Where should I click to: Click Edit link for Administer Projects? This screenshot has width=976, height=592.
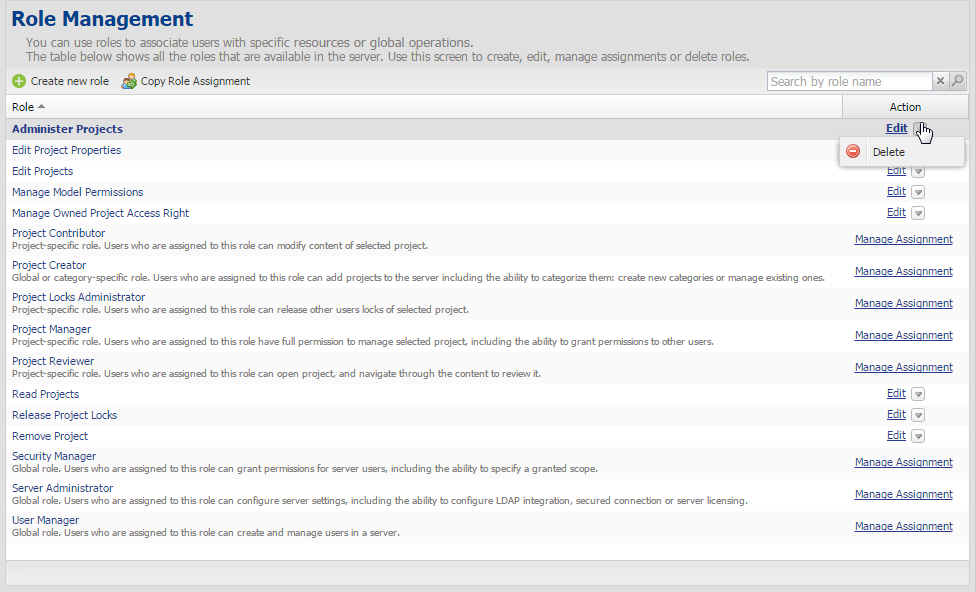click(896, 129)
